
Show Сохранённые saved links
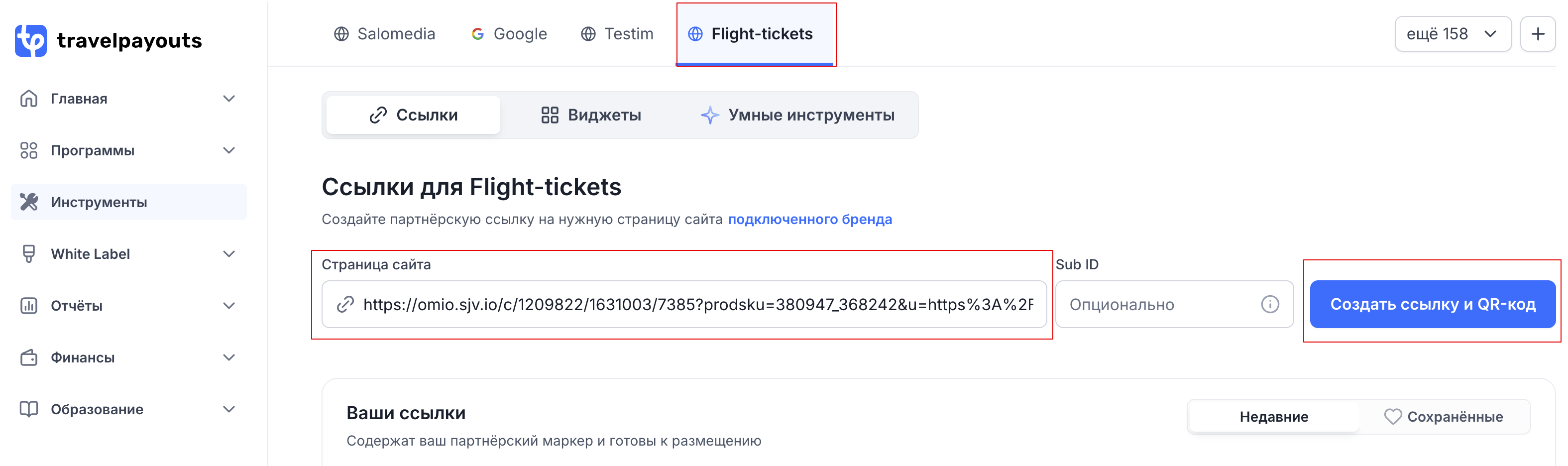click(1444, 417)
